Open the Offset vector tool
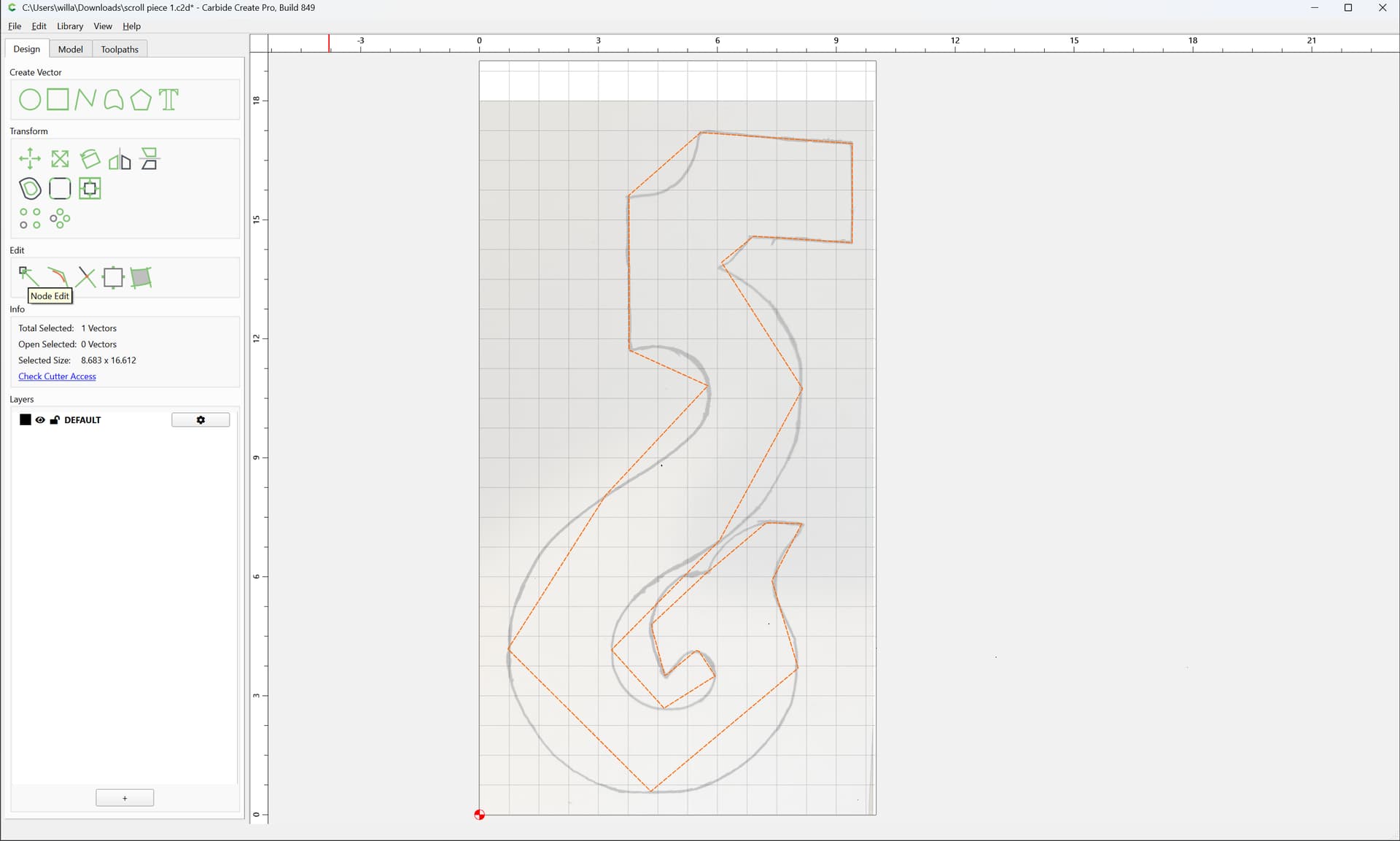The width and height of the screenshot is (1400, 841). coord(30,188)
